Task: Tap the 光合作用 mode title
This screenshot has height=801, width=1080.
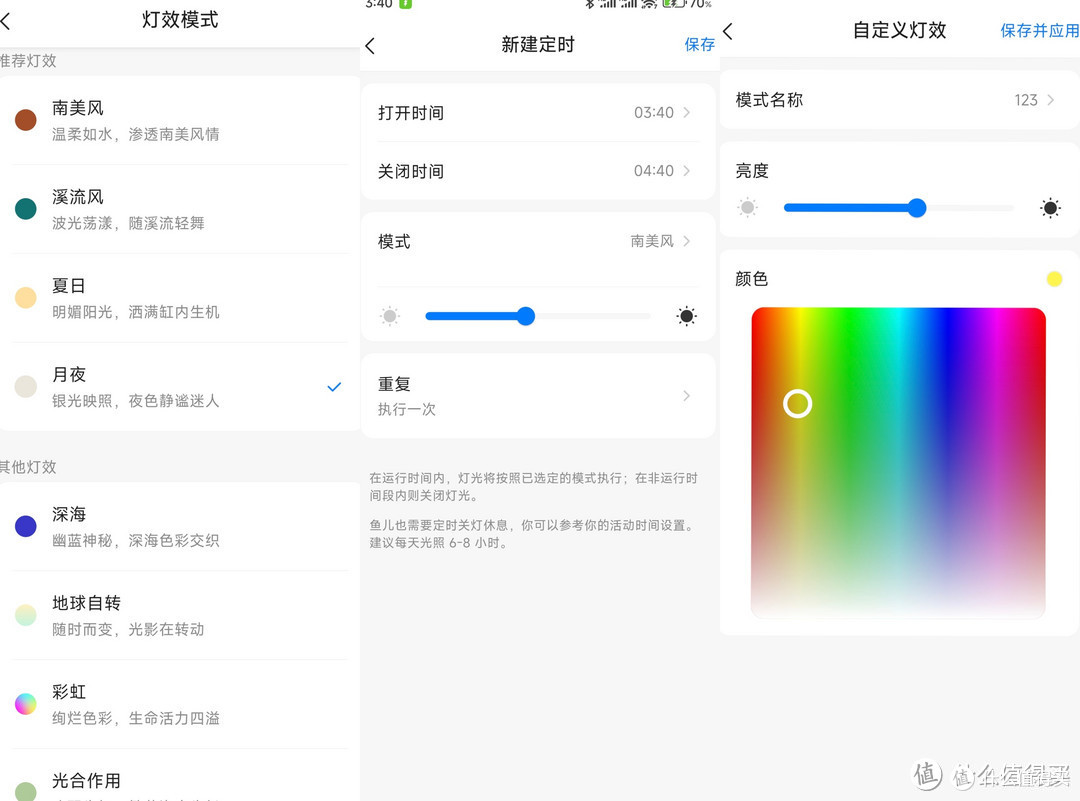Action: tap(86, 780)
